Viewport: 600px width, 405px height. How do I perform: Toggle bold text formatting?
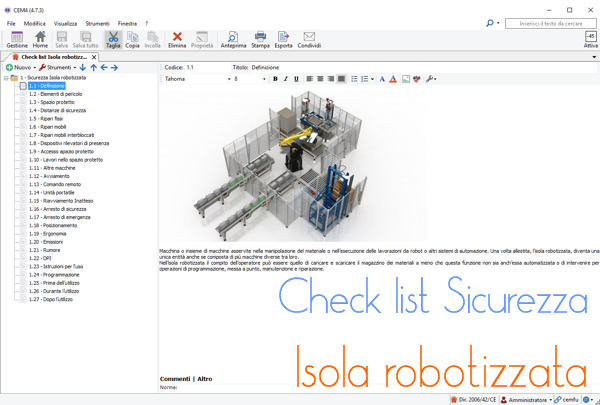(x=275, y=78)
